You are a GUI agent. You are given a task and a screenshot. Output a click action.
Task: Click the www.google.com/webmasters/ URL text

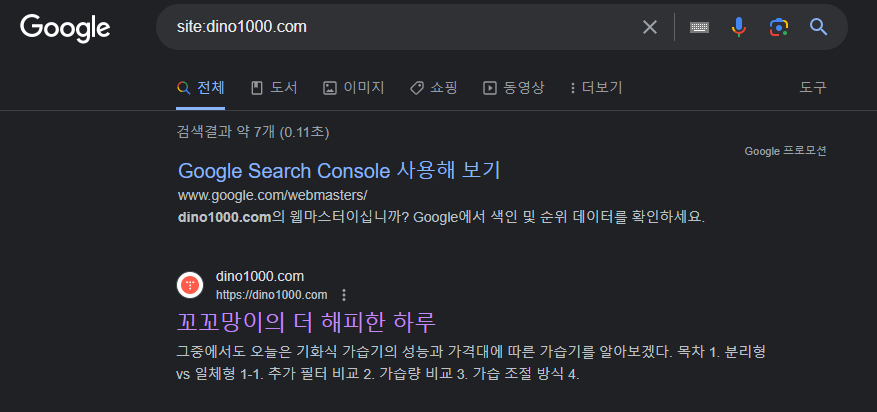272,196
